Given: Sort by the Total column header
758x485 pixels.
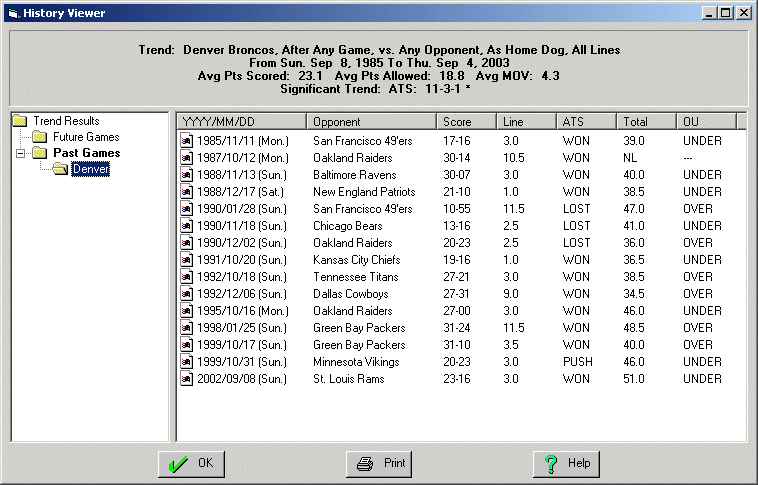Looking at the screenshot, I should point(646,121).
